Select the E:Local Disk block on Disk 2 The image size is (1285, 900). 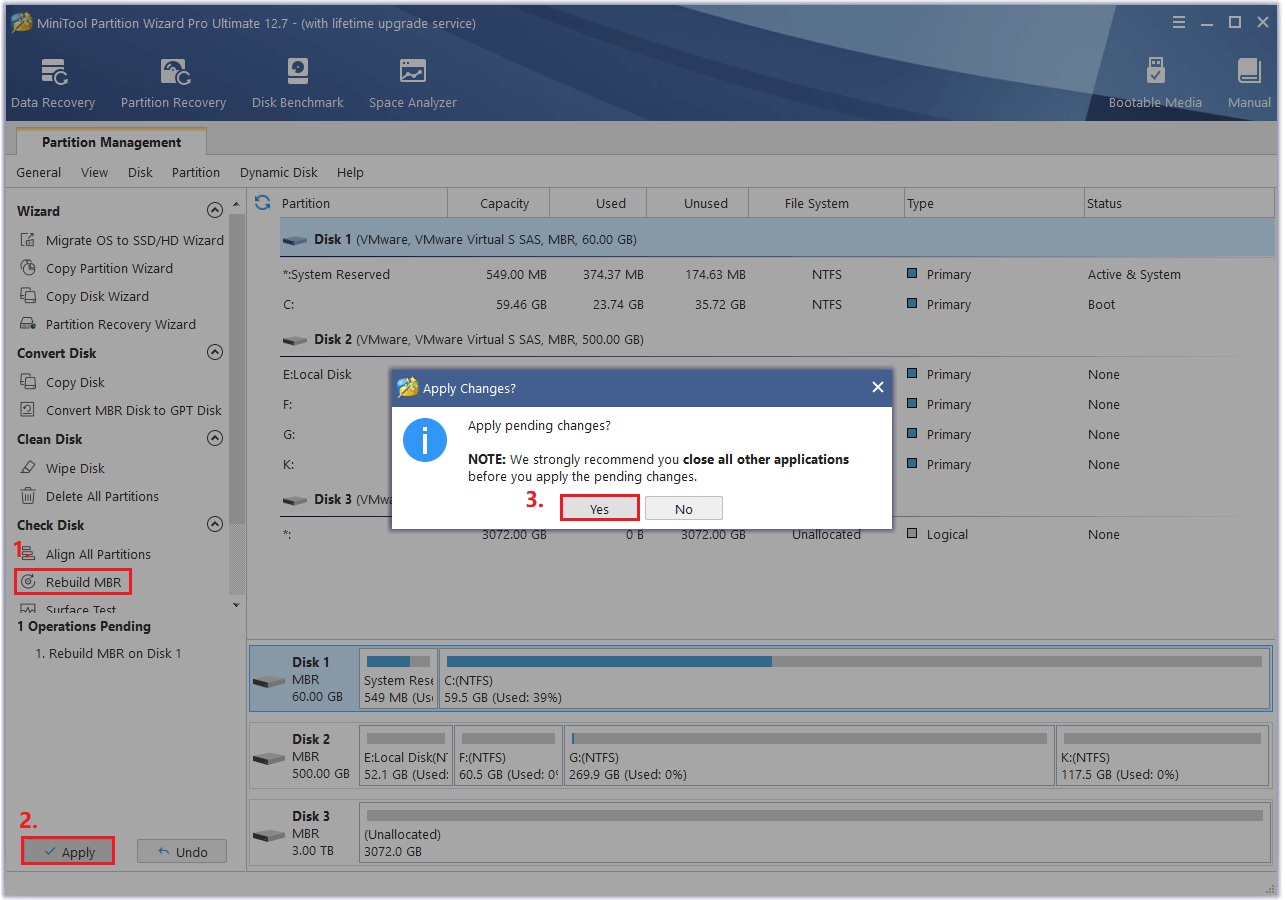[406, 756]
